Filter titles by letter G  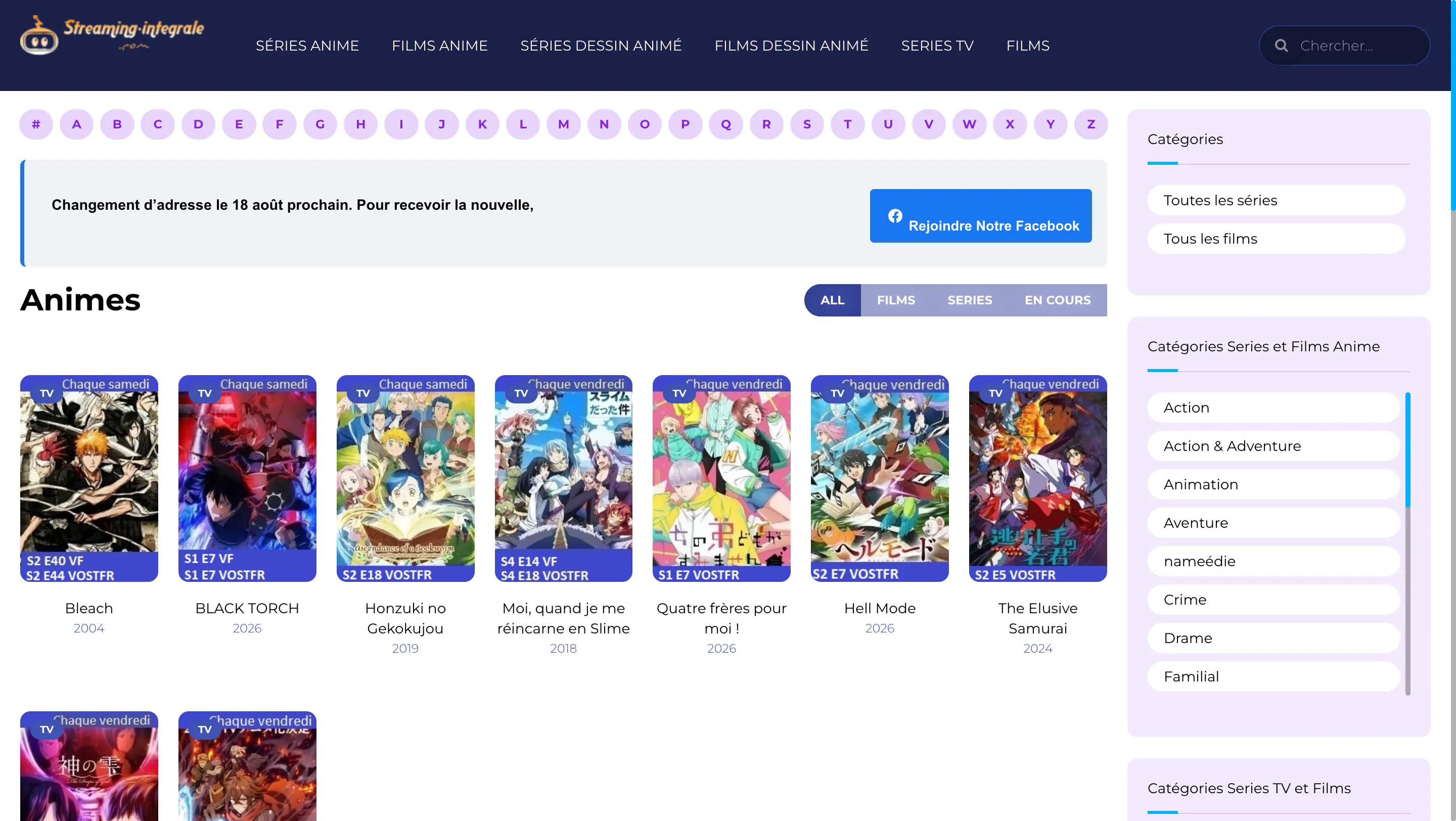click(320, 124)
